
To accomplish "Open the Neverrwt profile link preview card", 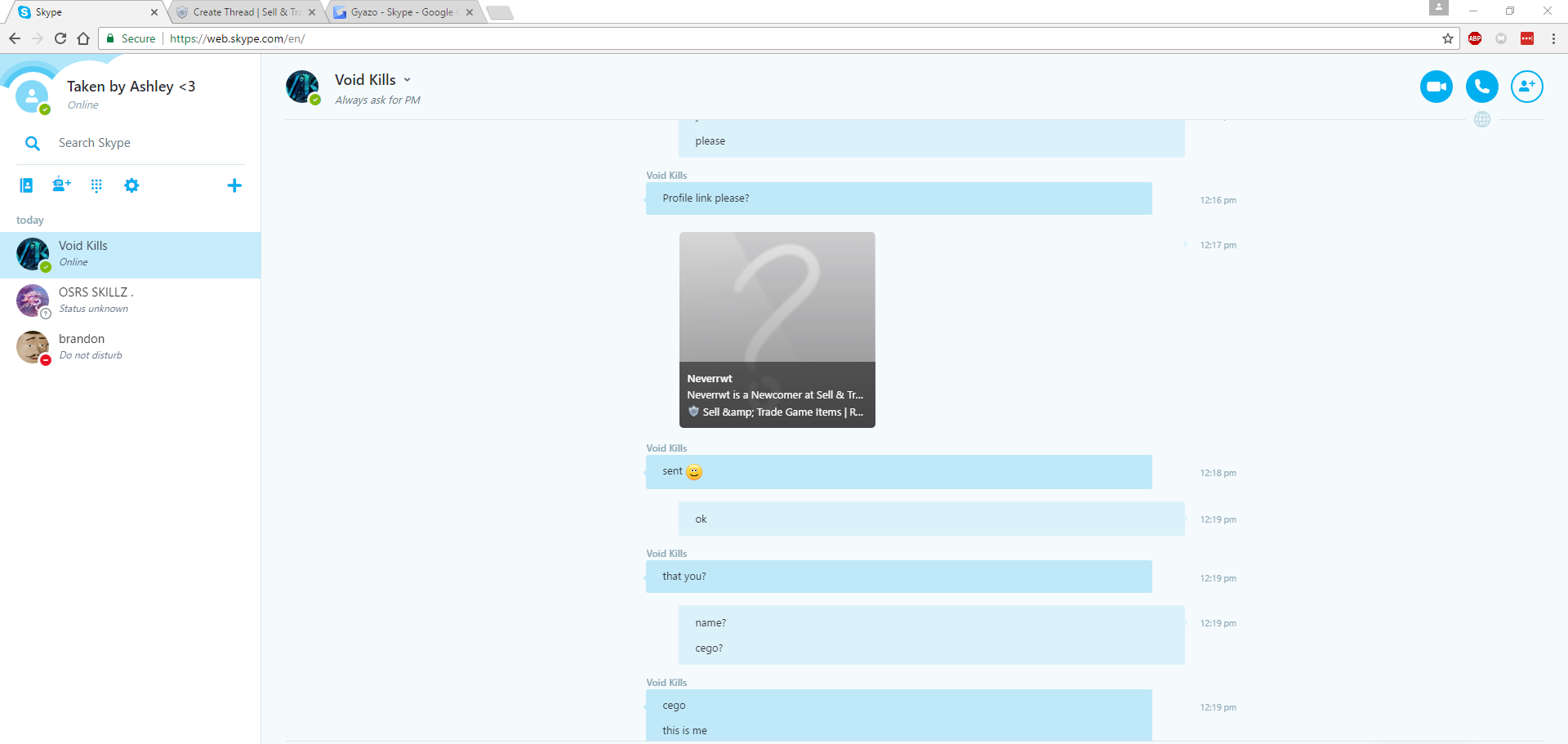I will 777,330.
